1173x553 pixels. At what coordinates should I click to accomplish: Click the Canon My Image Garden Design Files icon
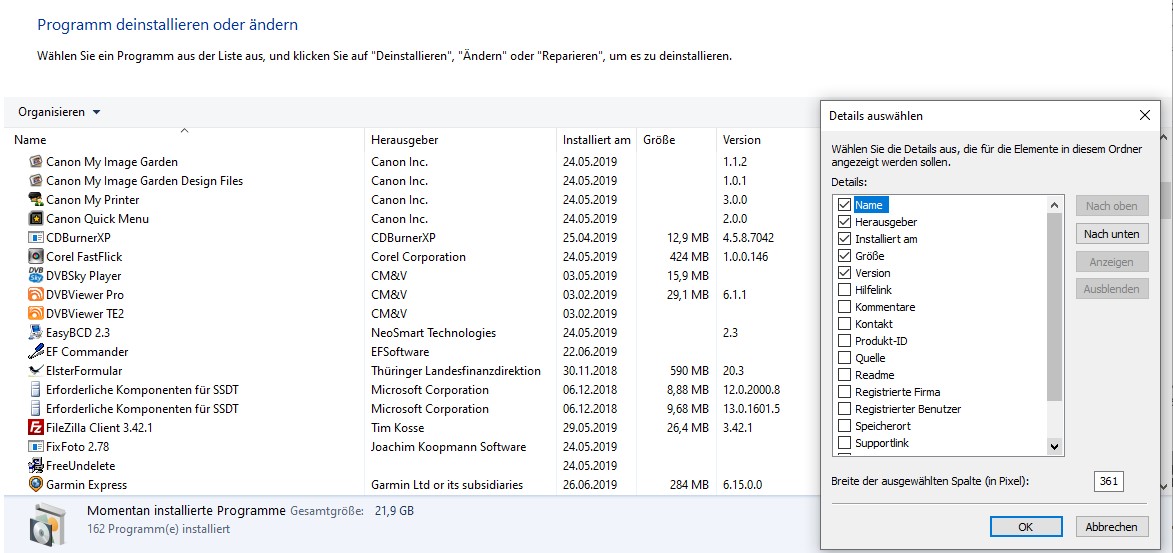click(x=35, y=180)
